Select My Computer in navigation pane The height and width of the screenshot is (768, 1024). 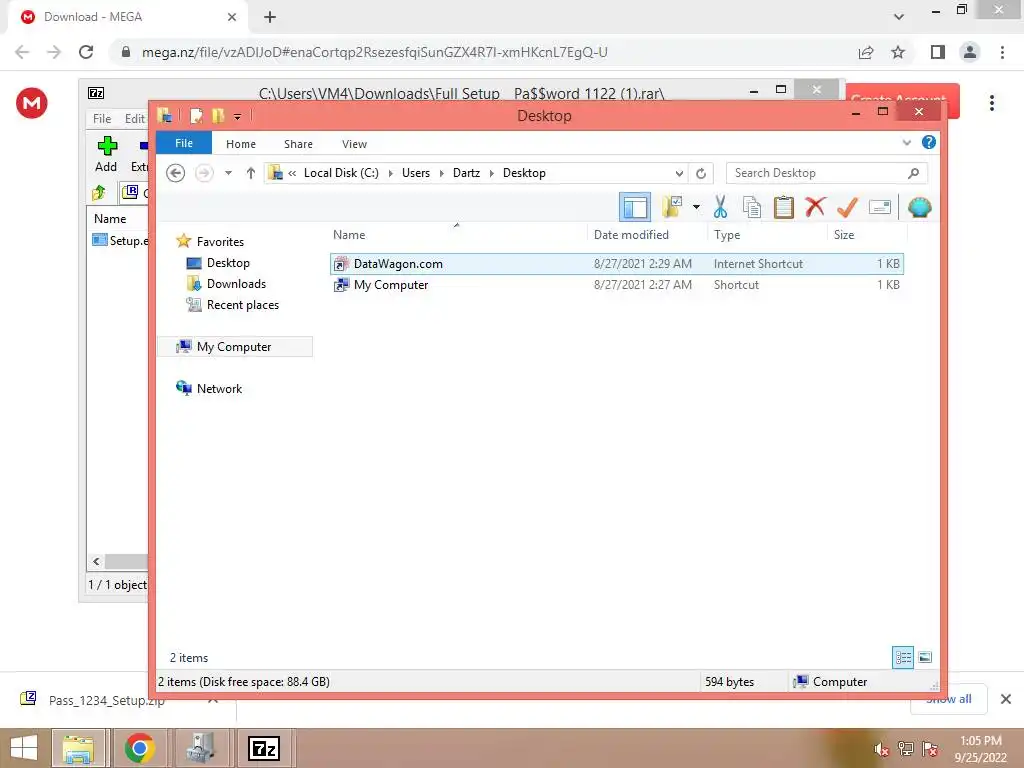point(235,347)
